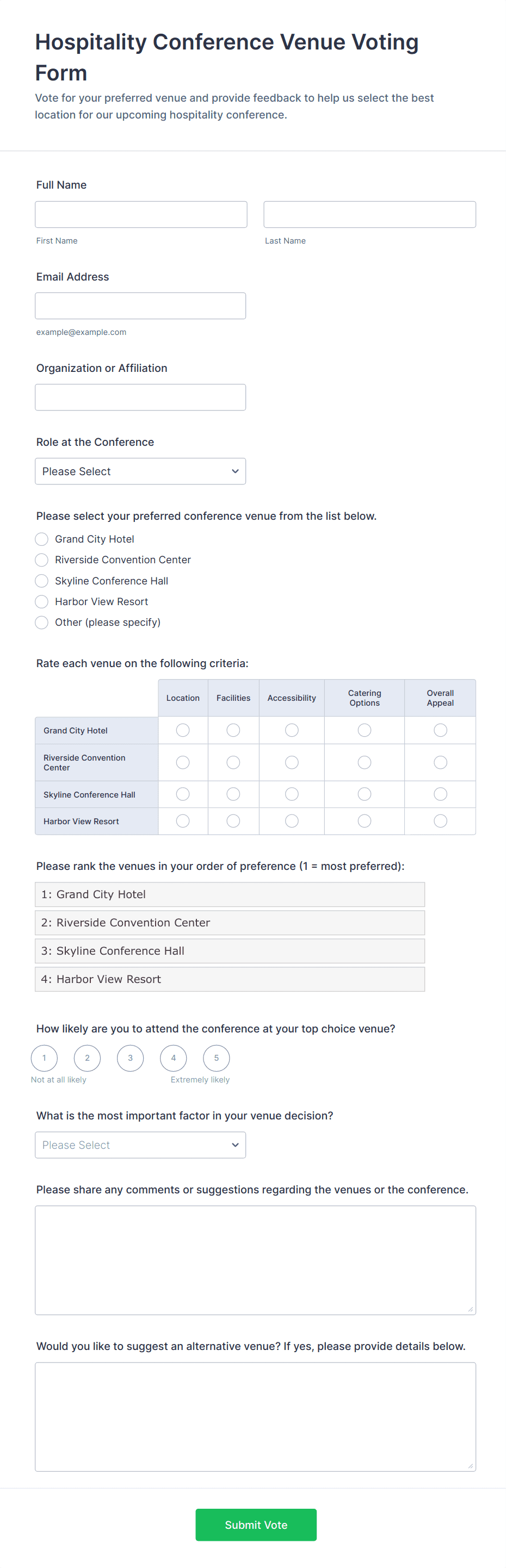Open the Role at the Conference dropdown

pyautogui.click(x=140, y=471)
